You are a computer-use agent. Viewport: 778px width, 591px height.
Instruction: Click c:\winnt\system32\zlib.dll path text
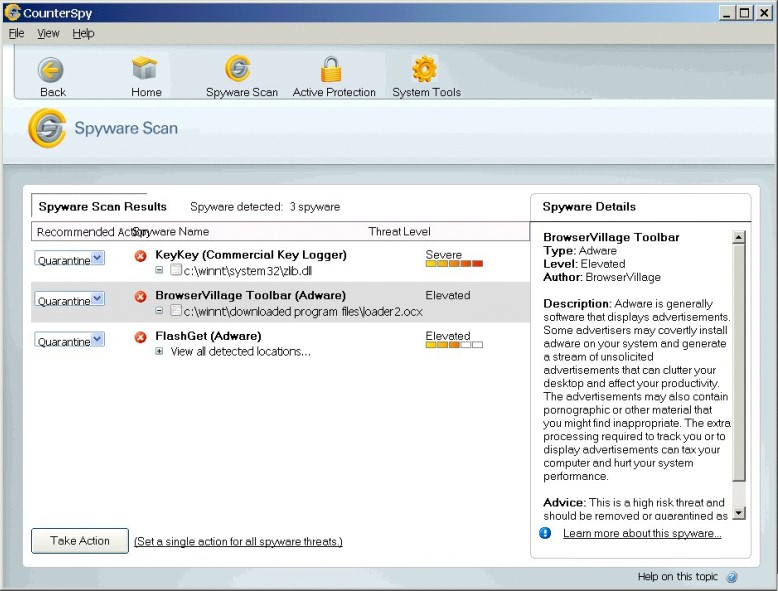coord(248,271)
